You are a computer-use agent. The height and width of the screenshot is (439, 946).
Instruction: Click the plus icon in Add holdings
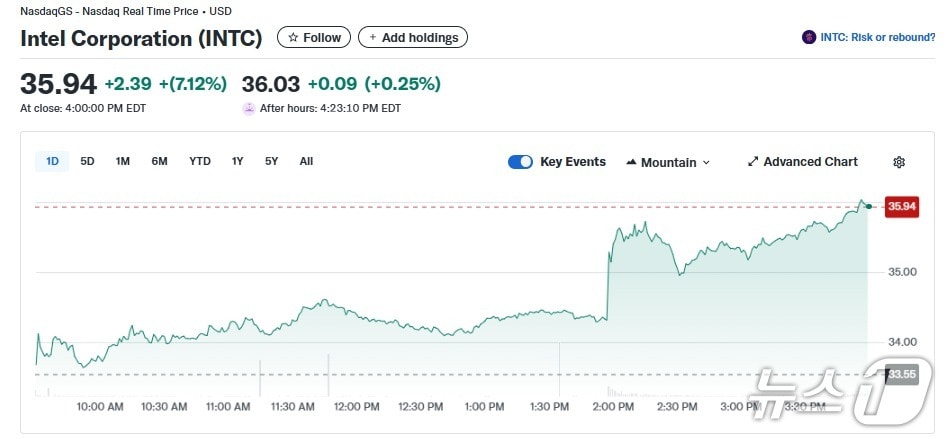click(373, 38)
